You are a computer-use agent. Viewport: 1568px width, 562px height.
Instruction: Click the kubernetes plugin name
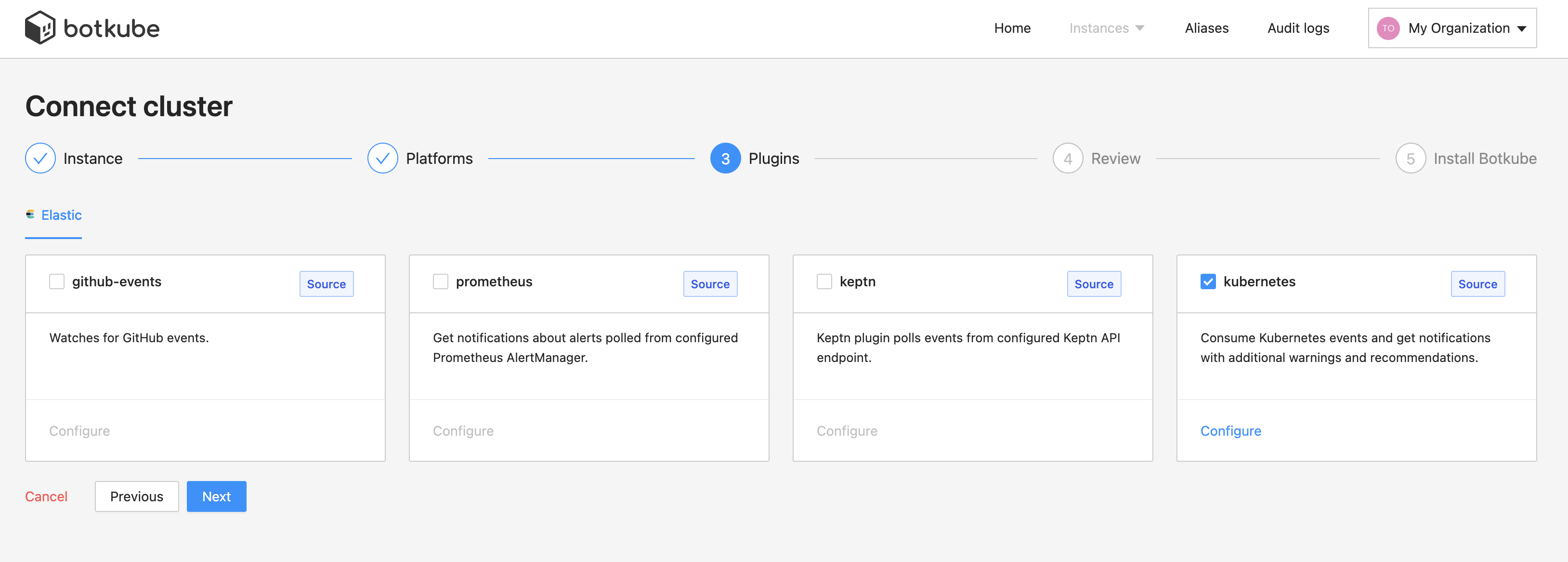(x=1259, y=281)
